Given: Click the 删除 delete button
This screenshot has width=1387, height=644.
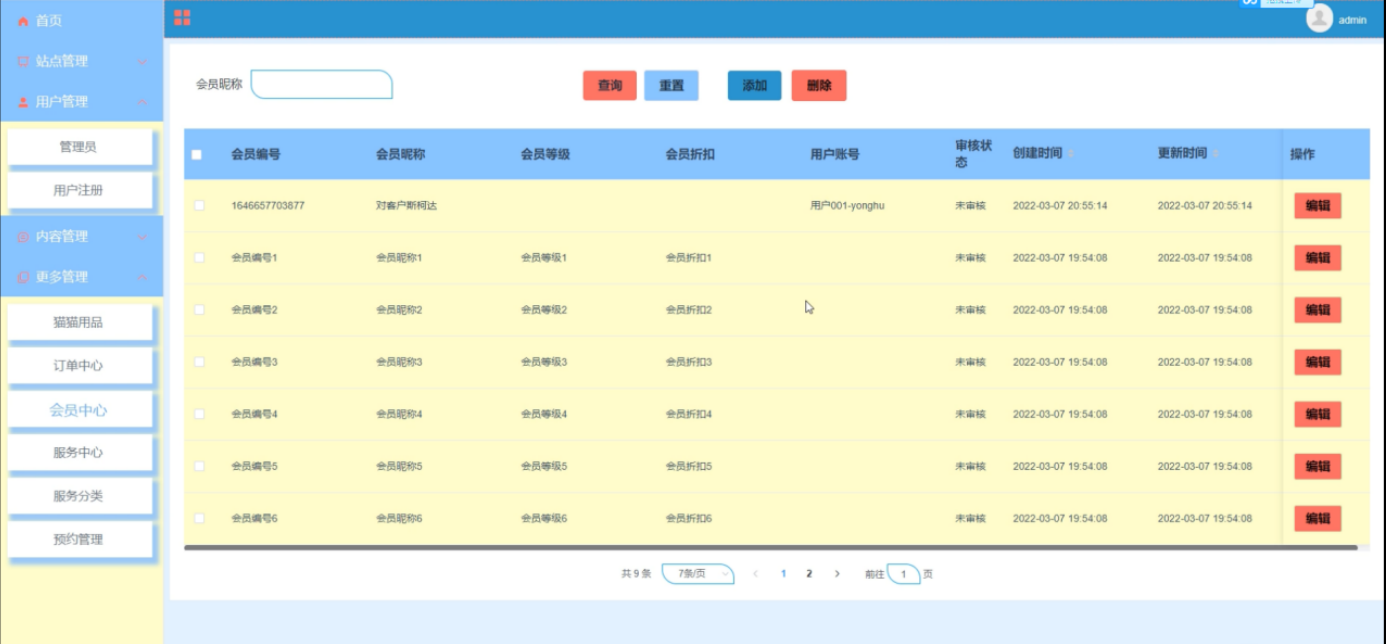Looking at the screenshot, I should point(819,86).
